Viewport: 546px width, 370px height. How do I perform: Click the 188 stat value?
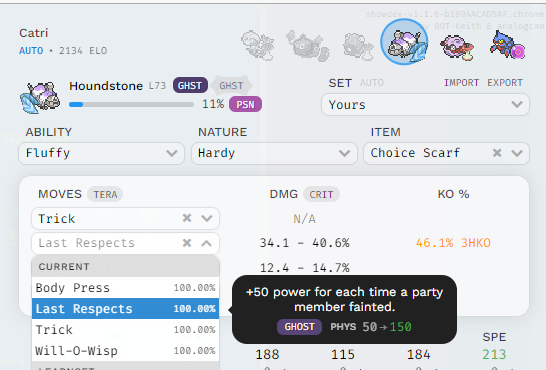coord(267,354)
